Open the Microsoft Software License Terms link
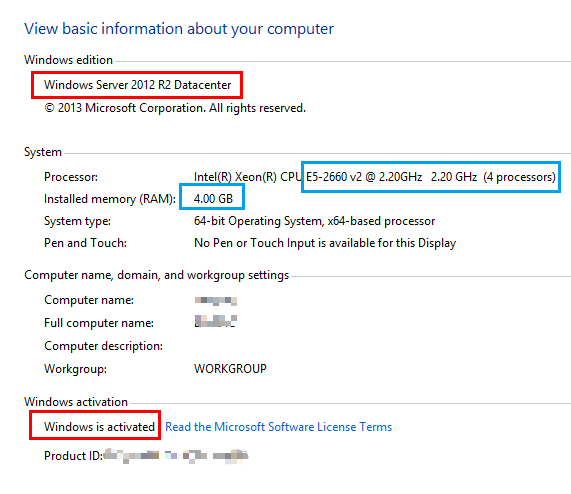 (279, 427)
